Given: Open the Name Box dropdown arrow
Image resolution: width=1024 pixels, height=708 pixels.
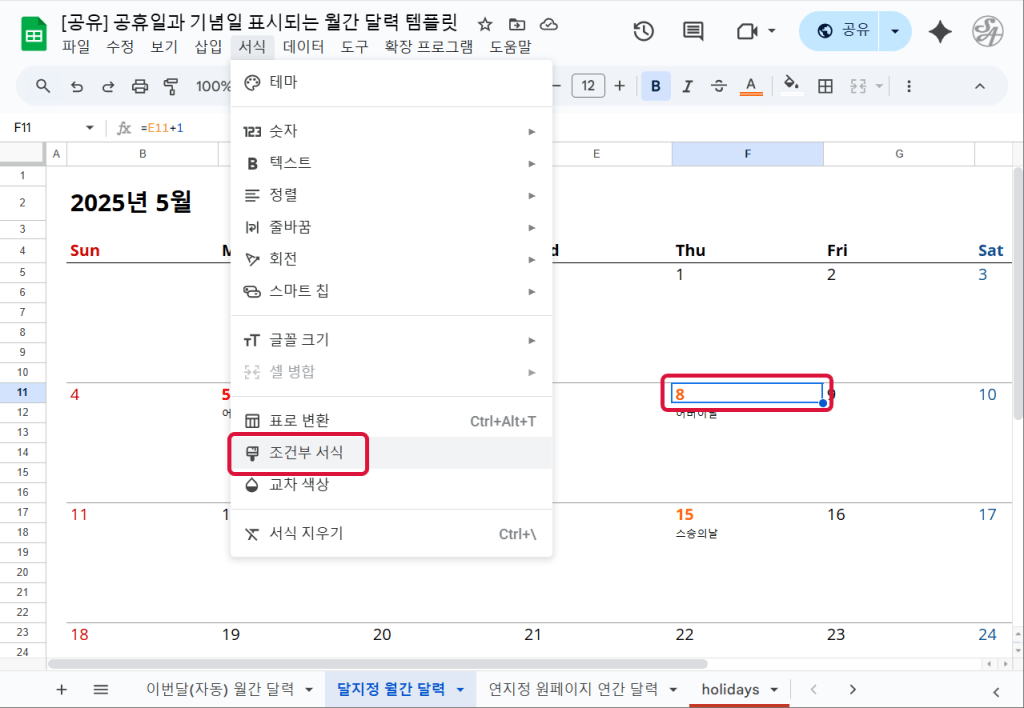Looking at the screenshot, I should [89, 128].
